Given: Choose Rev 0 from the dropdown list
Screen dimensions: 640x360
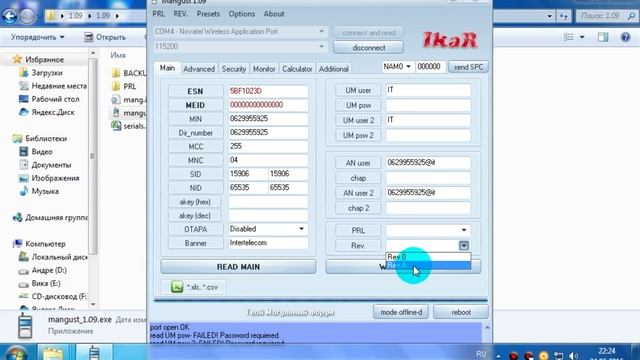Looking at the screenshot, I should 428,257.
